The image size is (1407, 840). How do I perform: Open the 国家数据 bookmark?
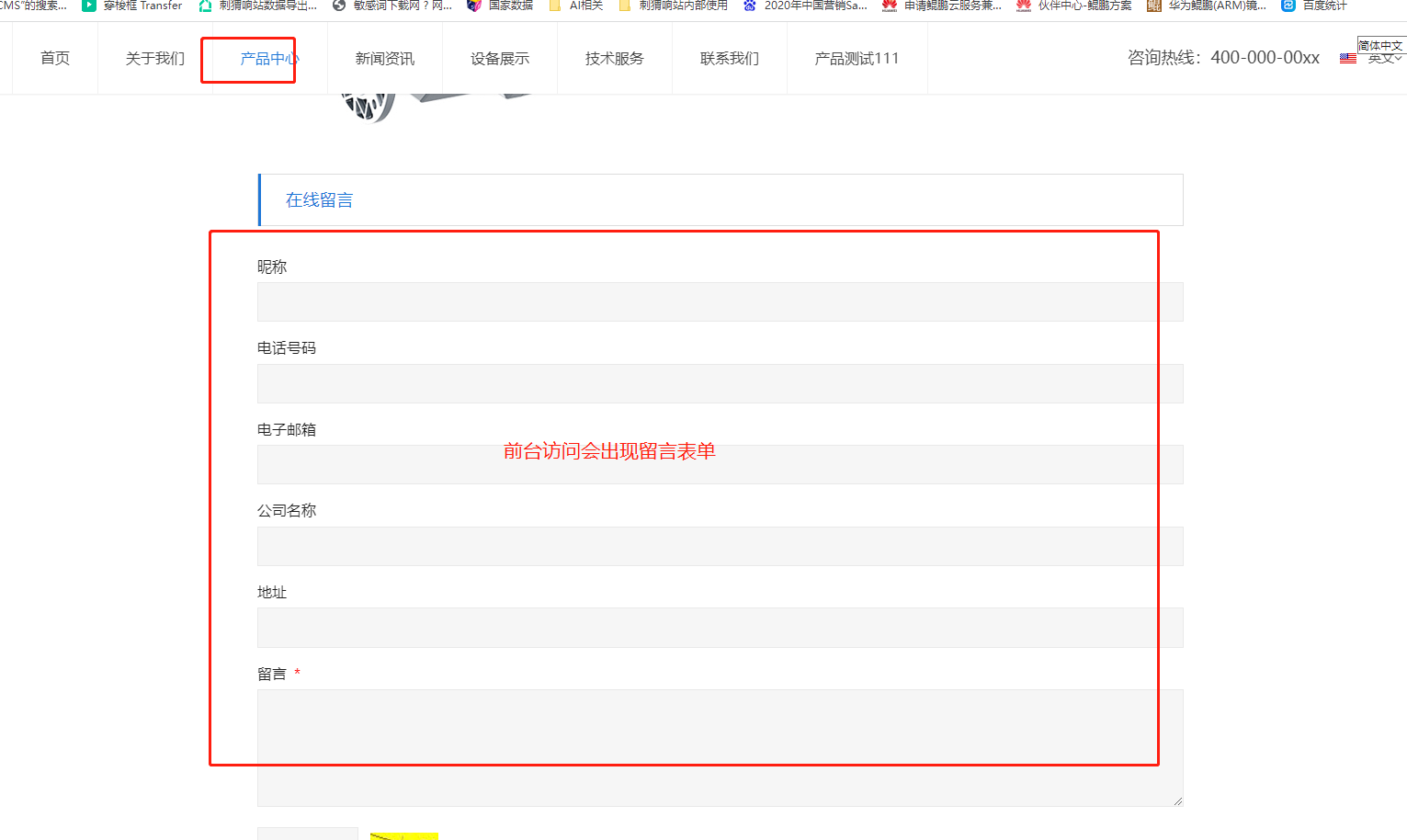pos(501,6)
